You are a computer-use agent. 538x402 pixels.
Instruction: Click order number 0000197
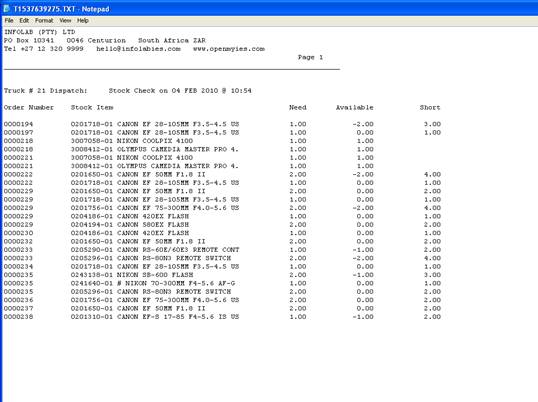tap(19, 132)
